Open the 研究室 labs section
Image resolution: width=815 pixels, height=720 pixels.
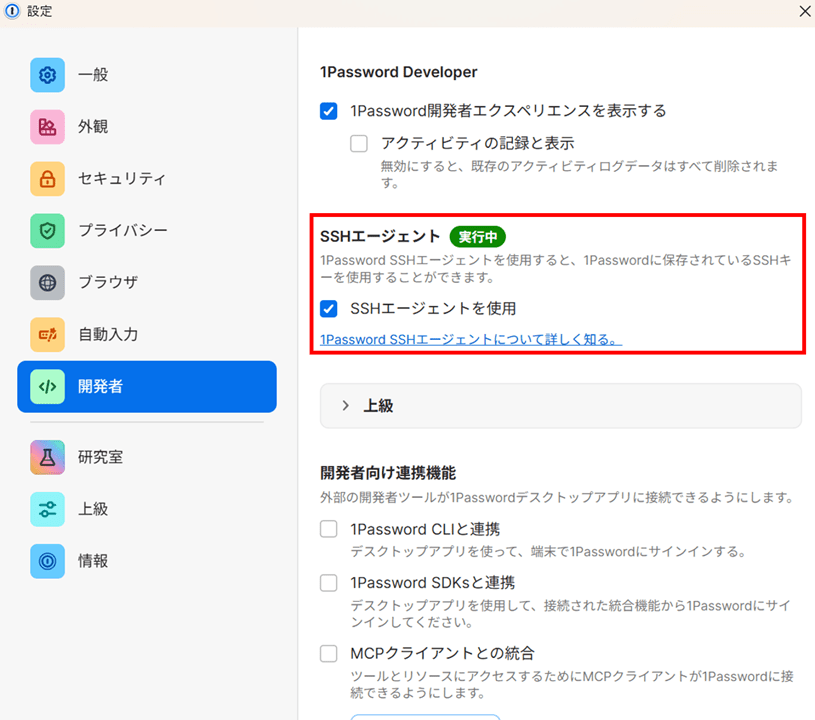coord(147,457)
